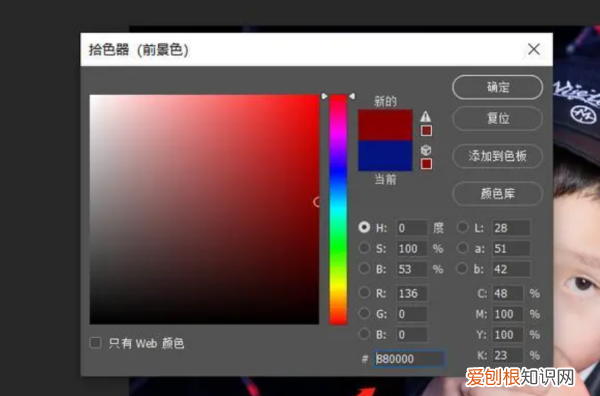Click the new color preview swatch
The width and height of the screenshot is (600, 396).
click(385, 125)
